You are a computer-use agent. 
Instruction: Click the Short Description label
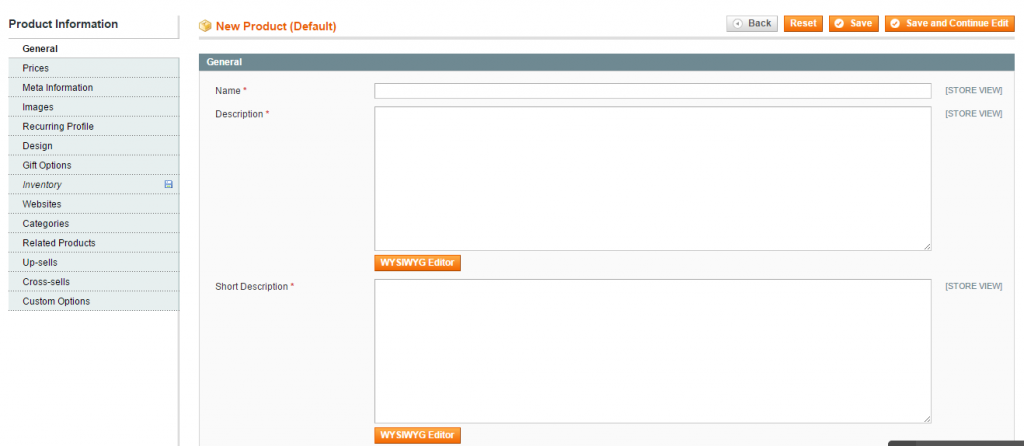(255, 287)
